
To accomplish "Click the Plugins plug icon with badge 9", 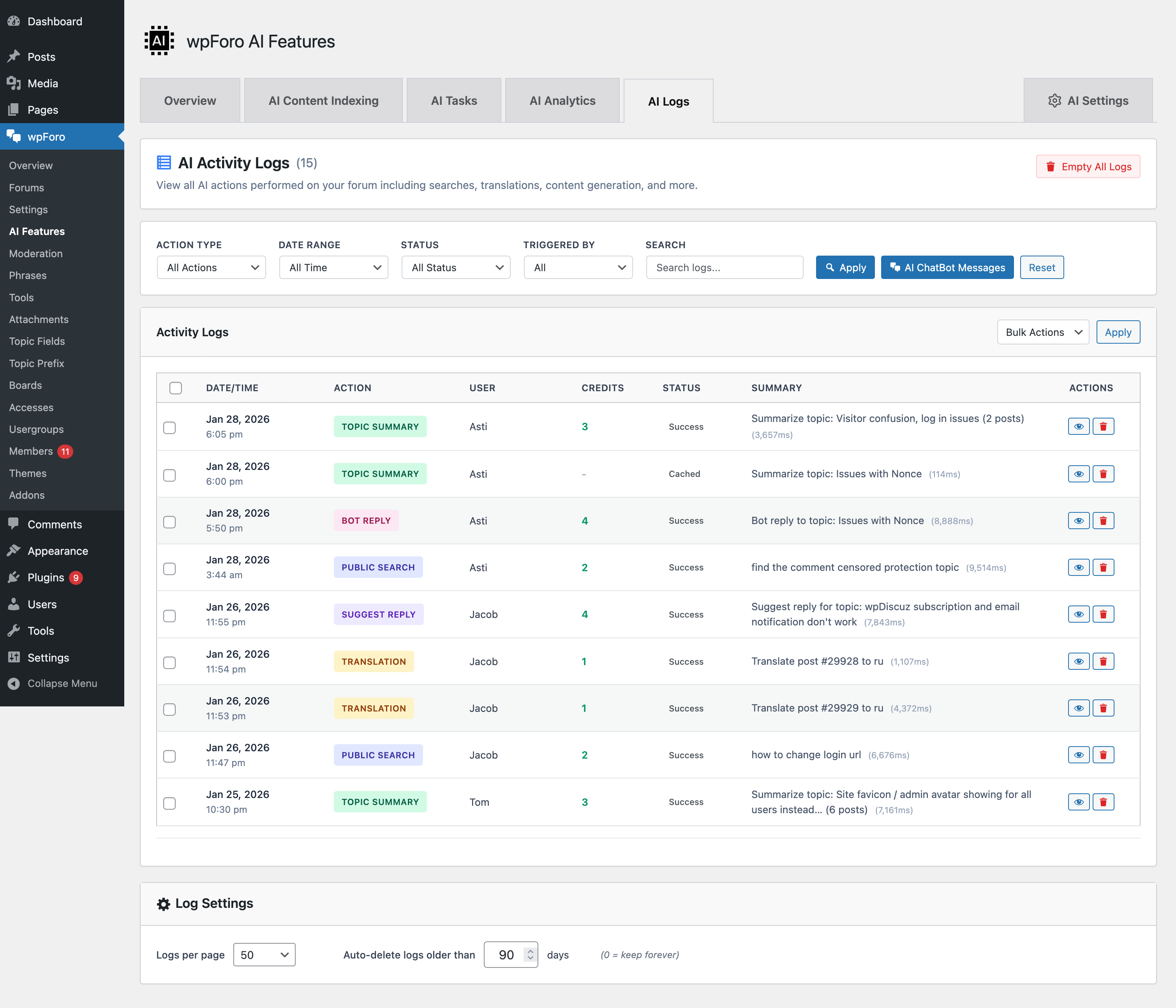I will click(14, 577).
